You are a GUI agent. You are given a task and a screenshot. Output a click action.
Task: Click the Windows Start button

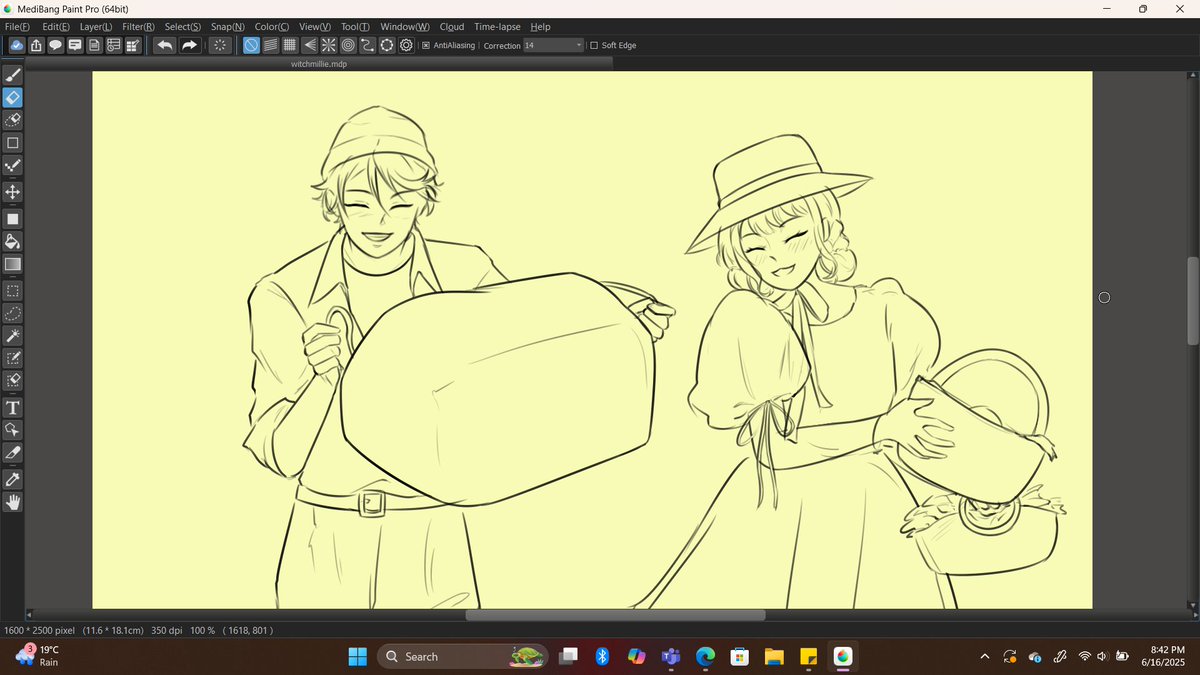tap(356, 657)
